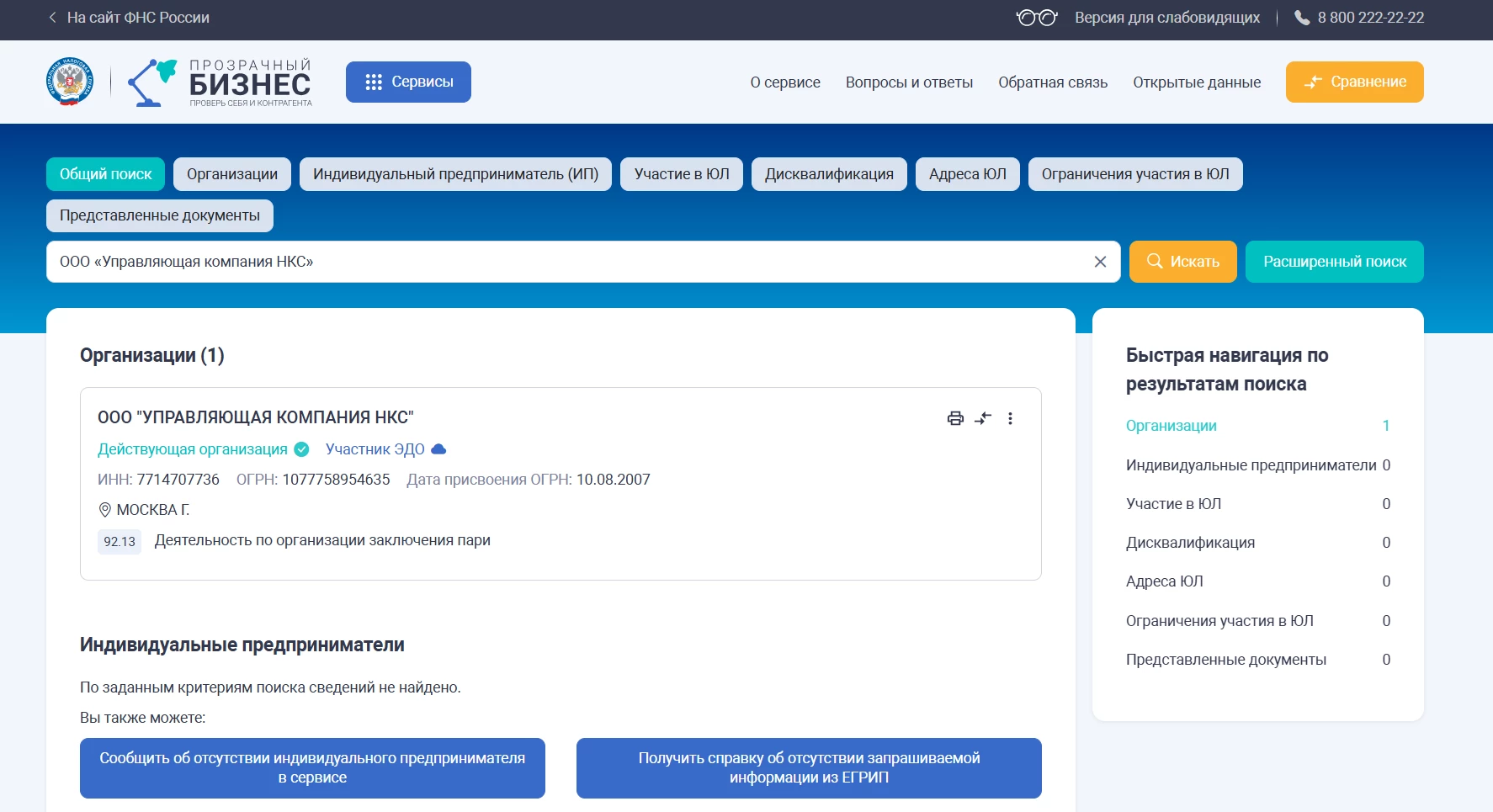Select the Общий поиск tab
The width and height of the screenshot is (1493, 812).
(x=105, y=174)
